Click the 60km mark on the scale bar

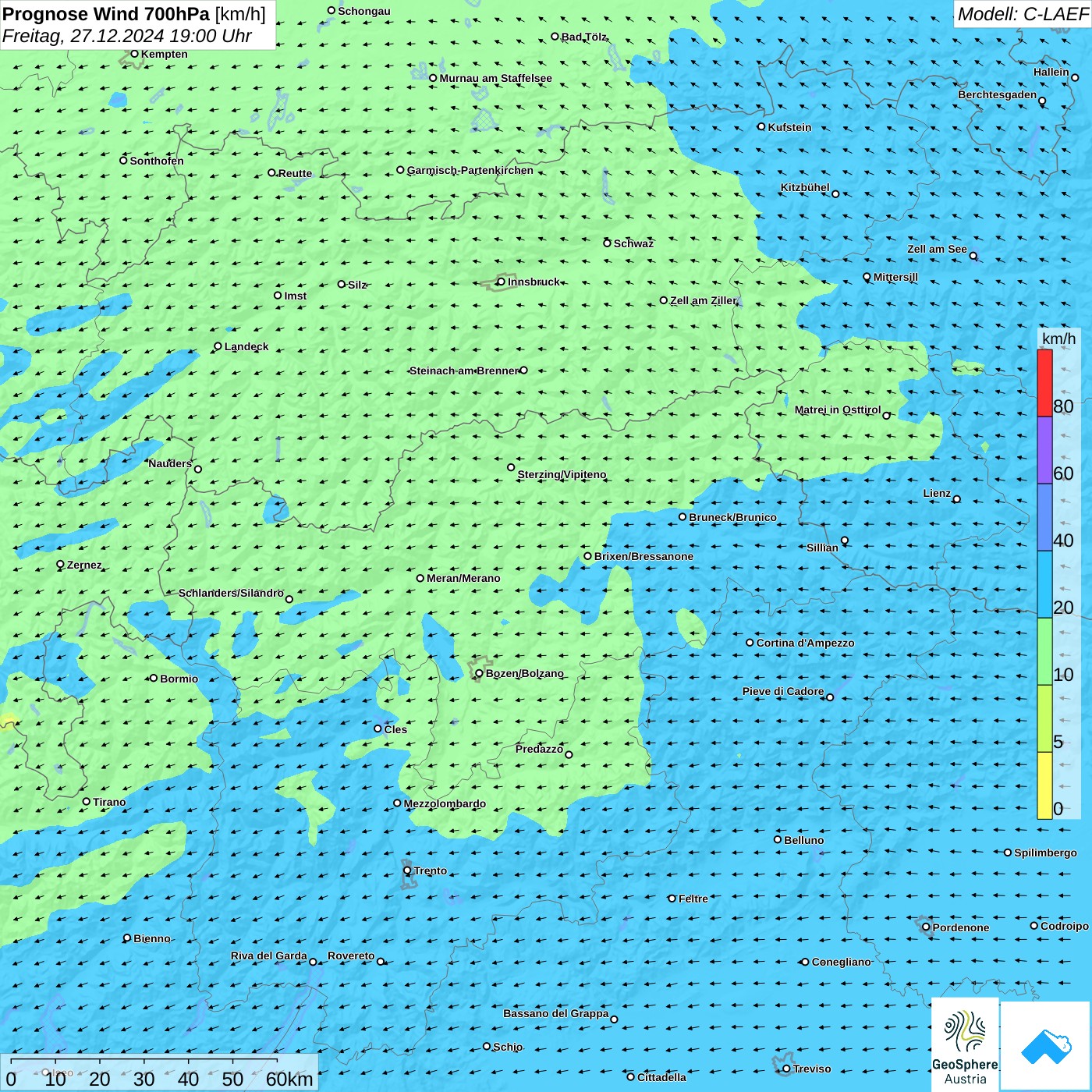coord(289,1080)
